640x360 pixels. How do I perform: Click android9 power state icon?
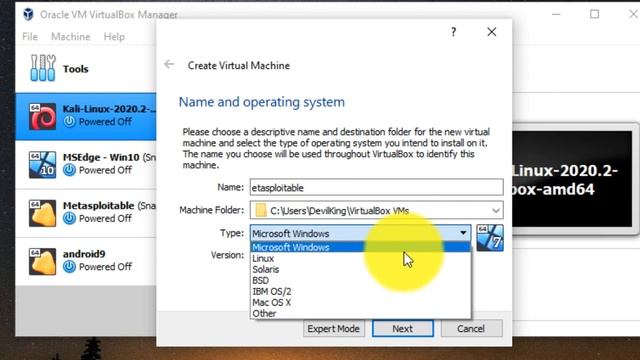(69, 267)
